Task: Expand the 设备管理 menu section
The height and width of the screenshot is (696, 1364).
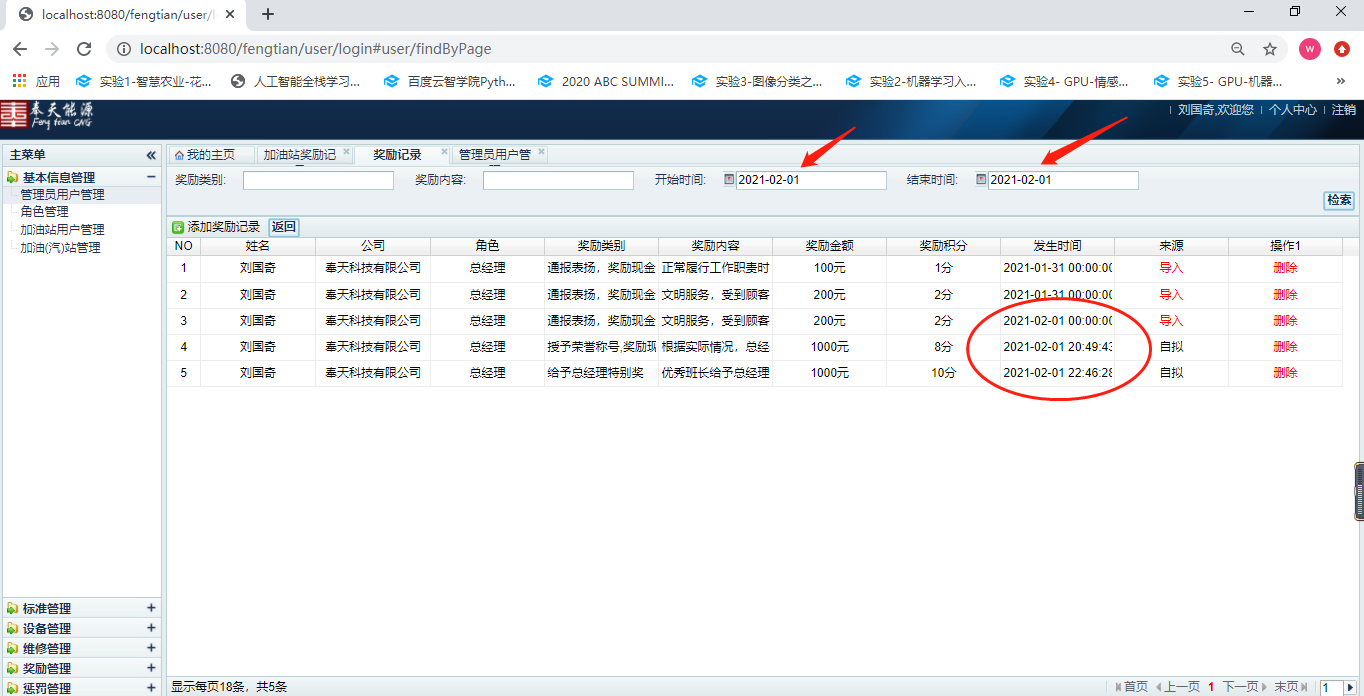Action: (x=151, y=628)
